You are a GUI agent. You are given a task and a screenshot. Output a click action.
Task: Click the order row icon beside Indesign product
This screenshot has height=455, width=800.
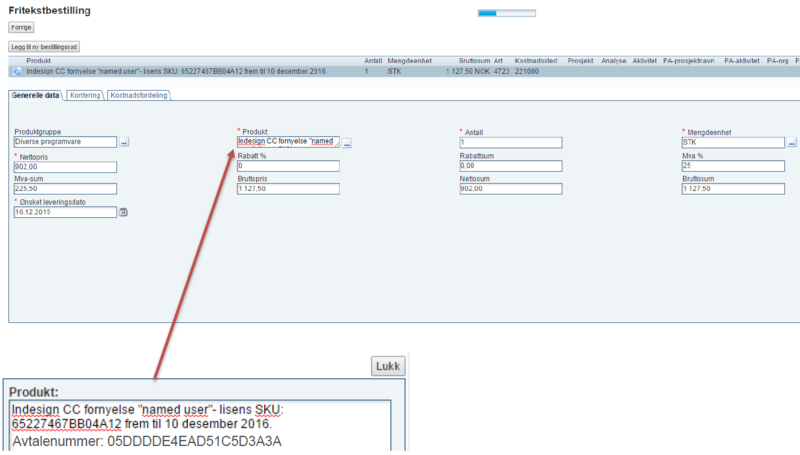pos(17,71)
